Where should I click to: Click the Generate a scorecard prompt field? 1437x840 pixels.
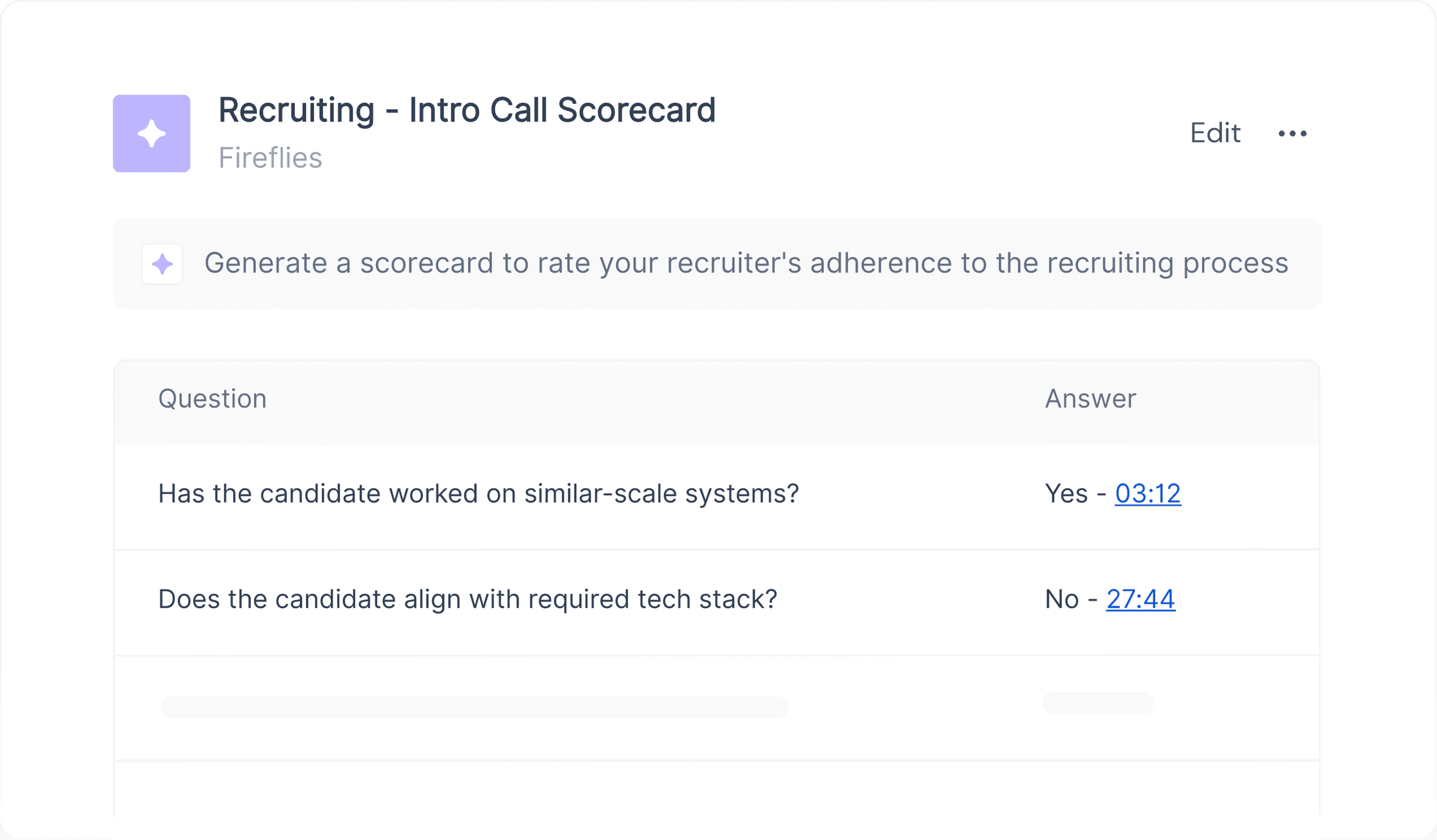(x=717, y=263)
